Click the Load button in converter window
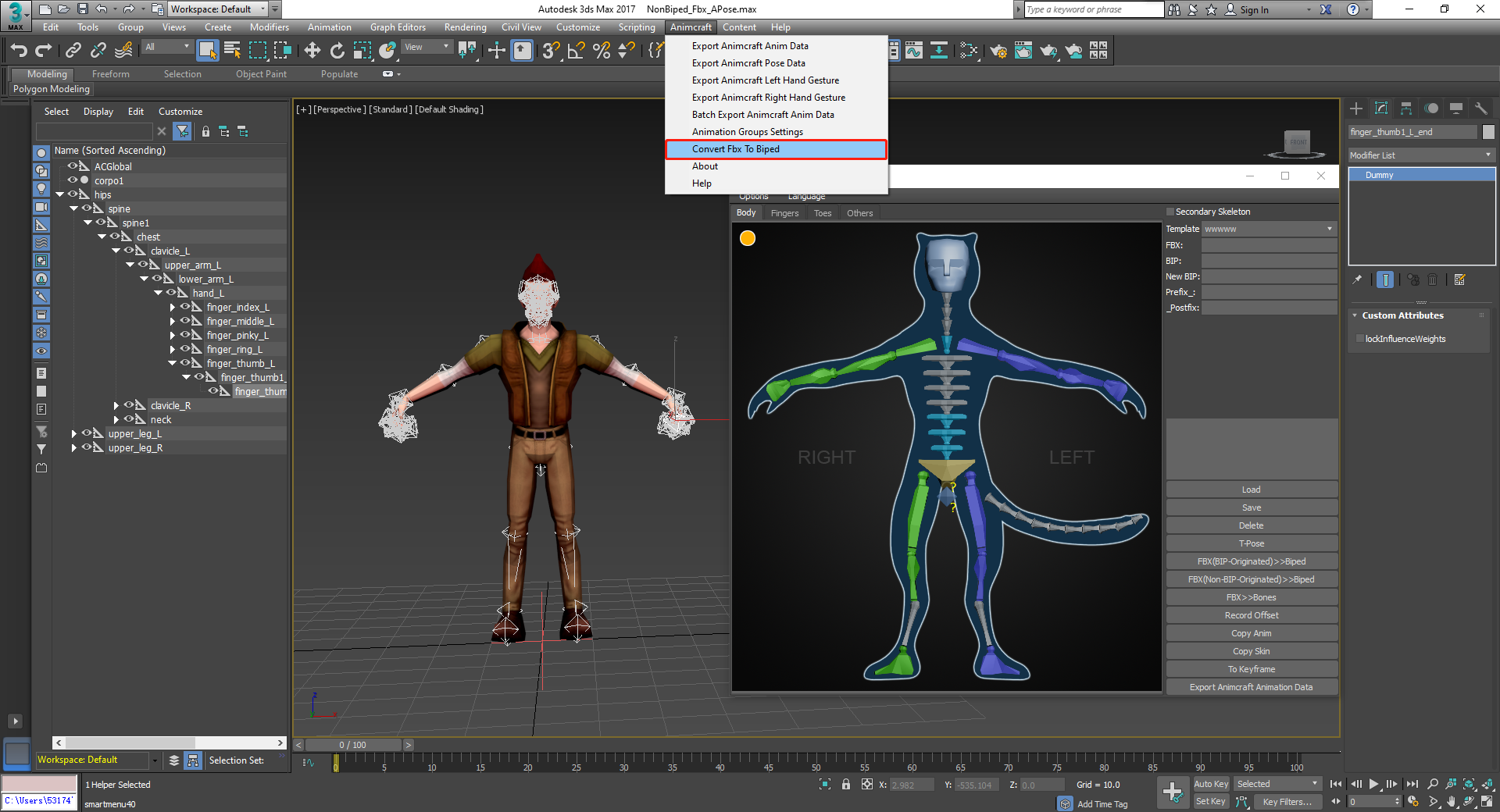 pos(1252,490)
